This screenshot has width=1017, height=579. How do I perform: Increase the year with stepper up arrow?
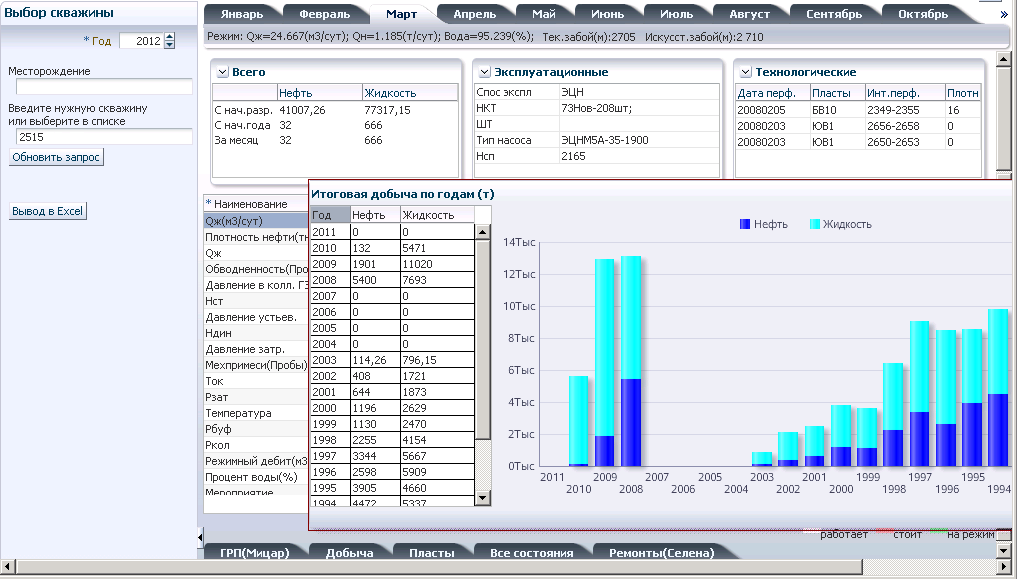[170, 37]
